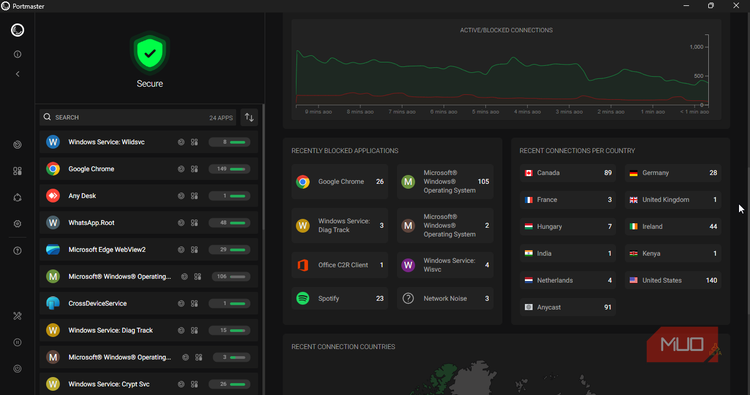Open blocked Office C2R Client card
Viewport: 750px width, 395px height.
[x=340, y=265]
